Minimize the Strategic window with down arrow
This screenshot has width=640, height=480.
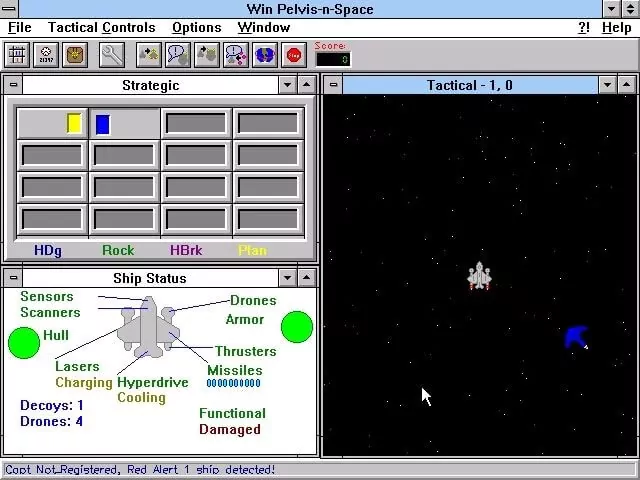[x=287, y=85]
